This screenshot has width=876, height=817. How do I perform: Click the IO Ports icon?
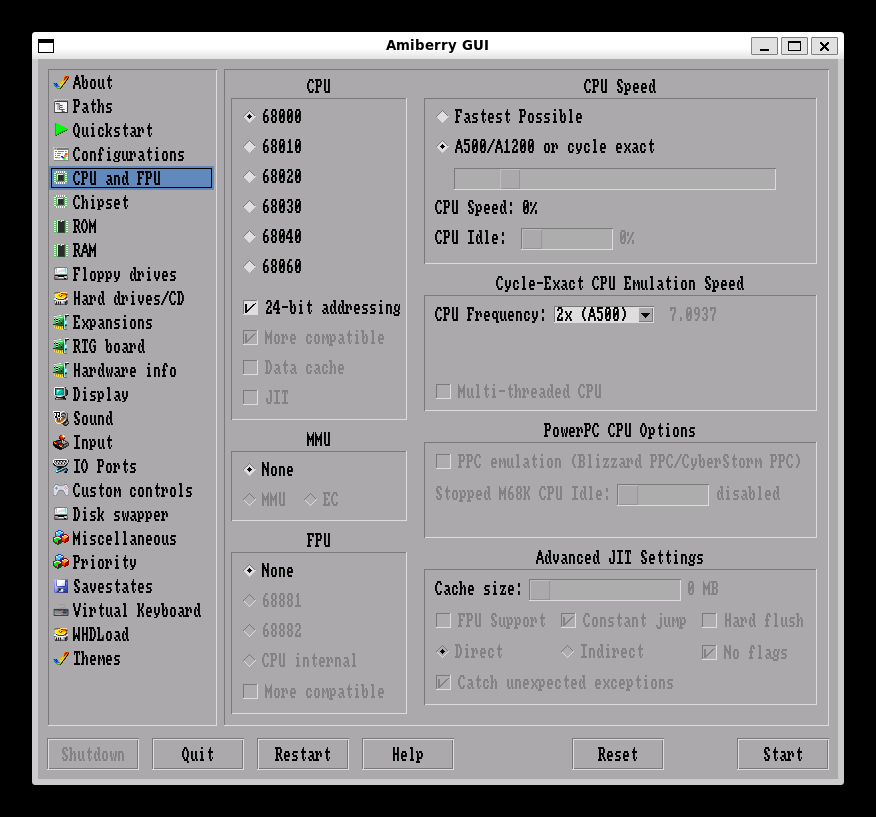pos(61,467)
